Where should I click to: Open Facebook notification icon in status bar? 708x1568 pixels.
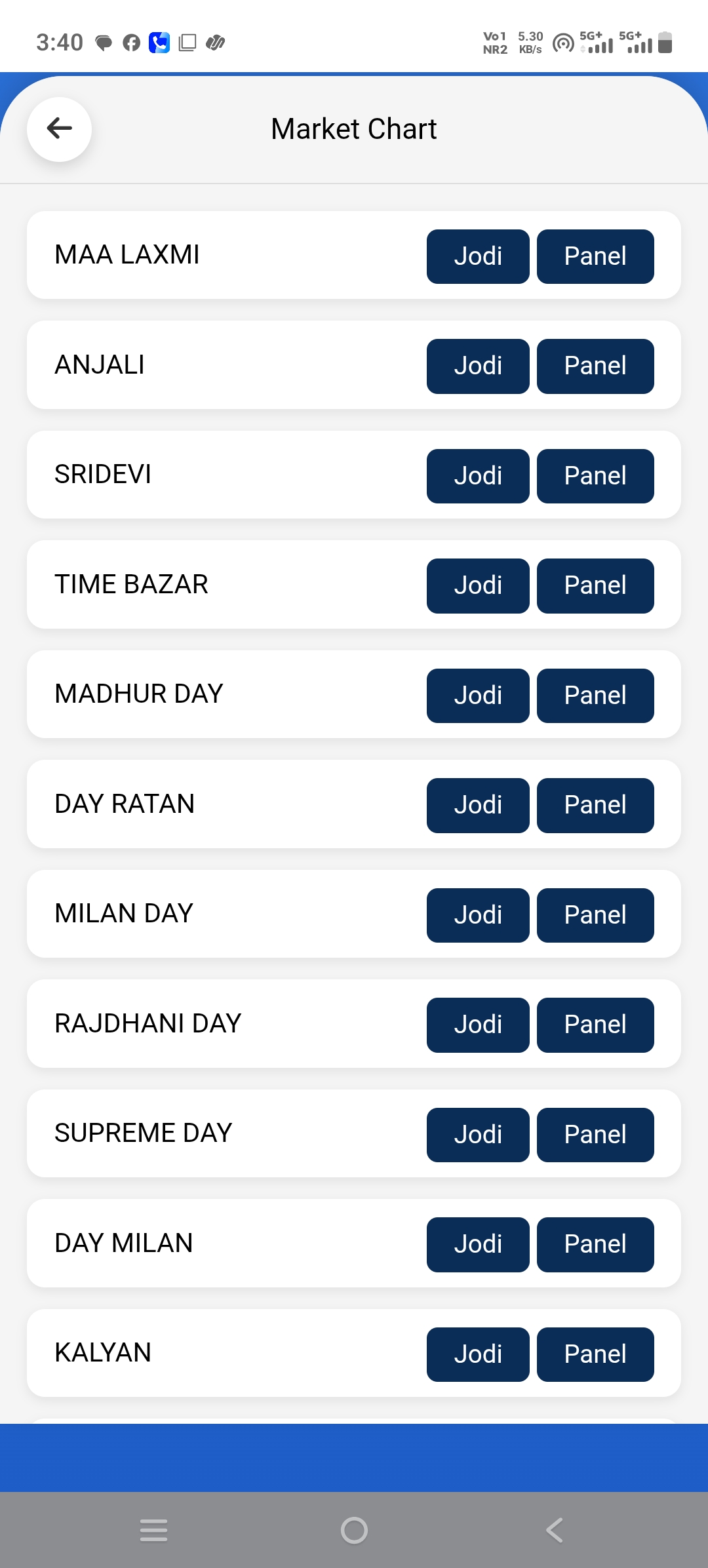point(132,43)
